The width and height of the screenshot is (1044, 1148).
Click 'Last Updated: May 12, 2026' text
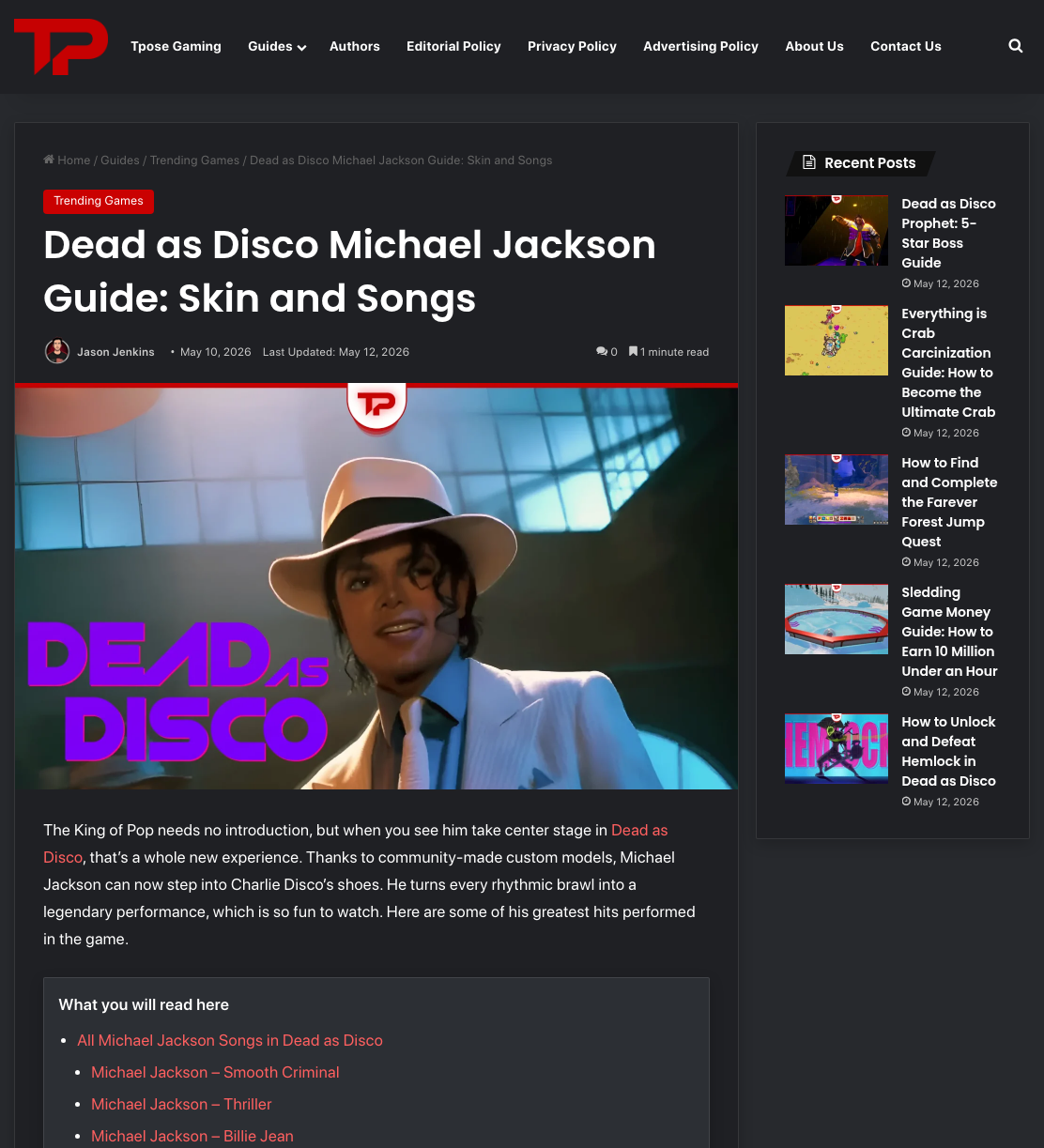(336, 352)
